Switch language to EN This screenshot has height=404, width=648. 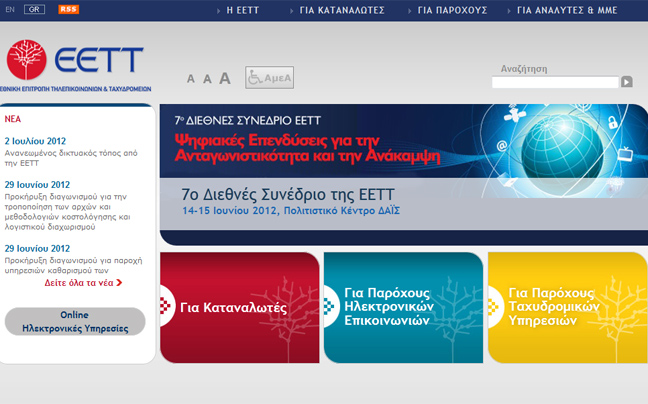(x=10, y=9)
